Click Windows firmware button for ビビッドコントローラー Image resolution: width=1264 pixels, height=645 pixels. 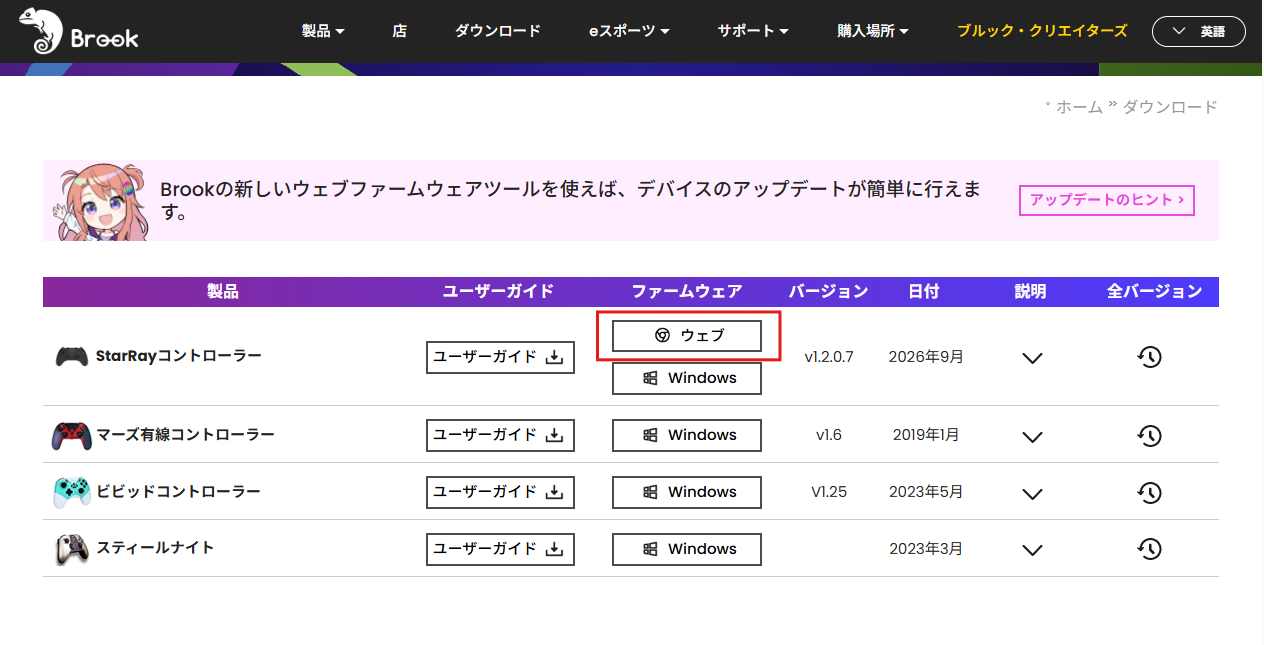[687, 492]
